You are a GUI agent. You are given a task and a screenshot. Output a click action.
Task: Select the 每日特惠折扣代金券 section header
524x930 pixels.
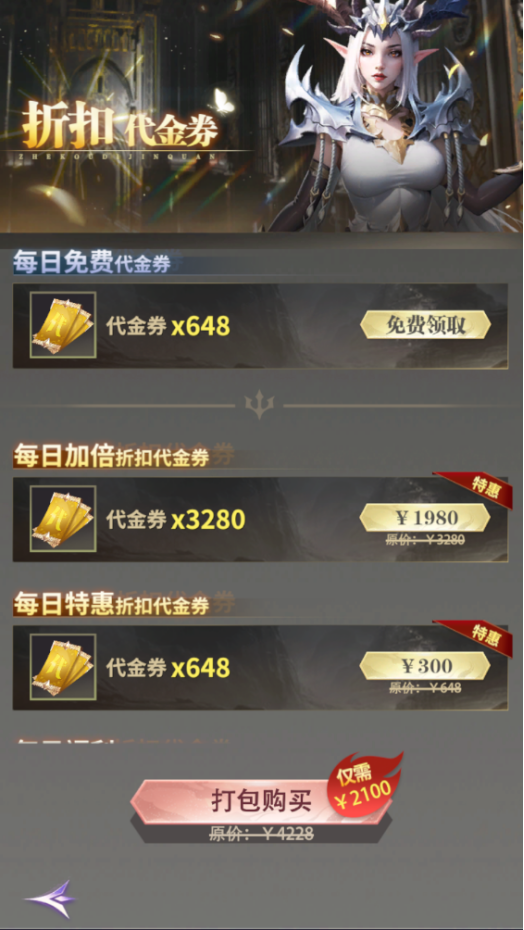112,604
